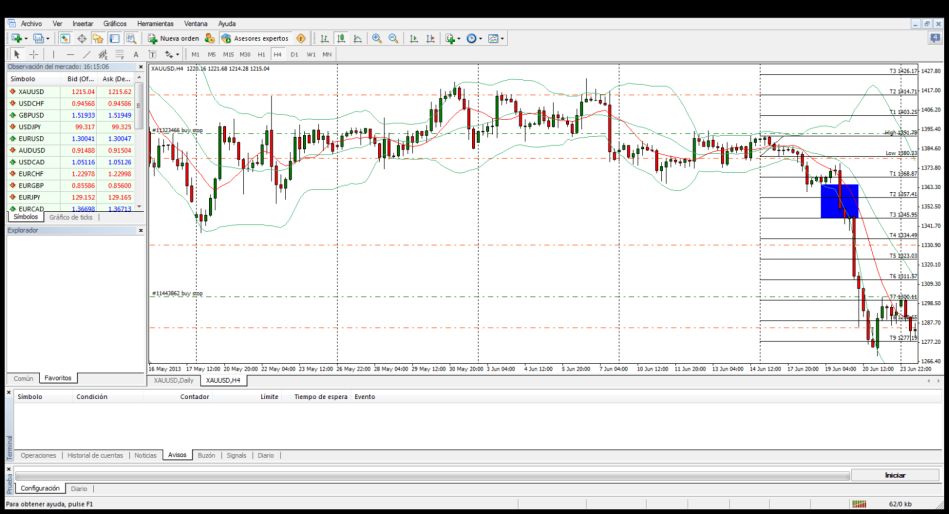Switch to the XAUUSD,Daily chart tab
The width and height of the screenshot is (949, 514).
[x=172, y=380]
